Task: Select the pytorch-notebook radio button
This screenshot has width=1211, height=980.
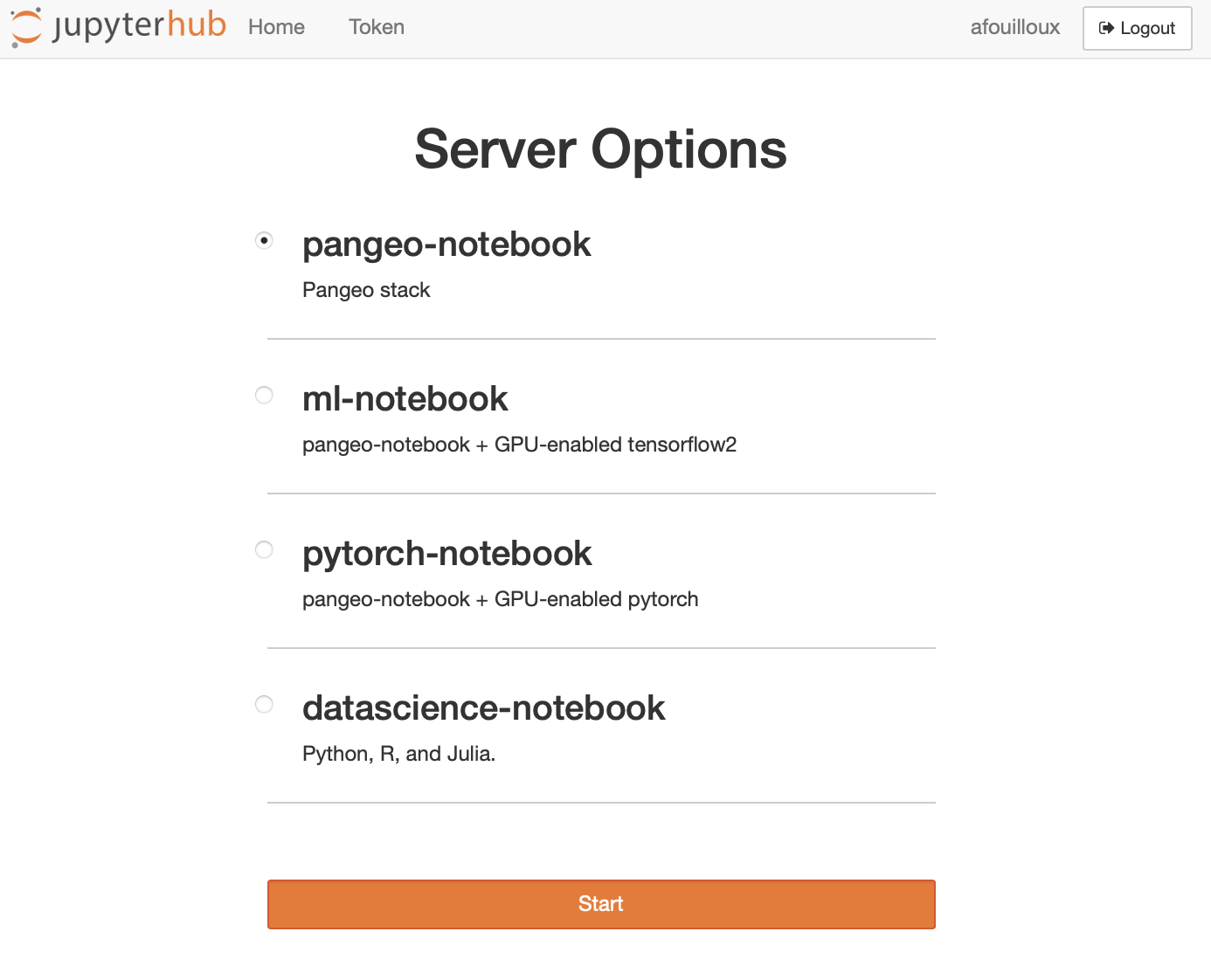Action: (x=264, y=549)
